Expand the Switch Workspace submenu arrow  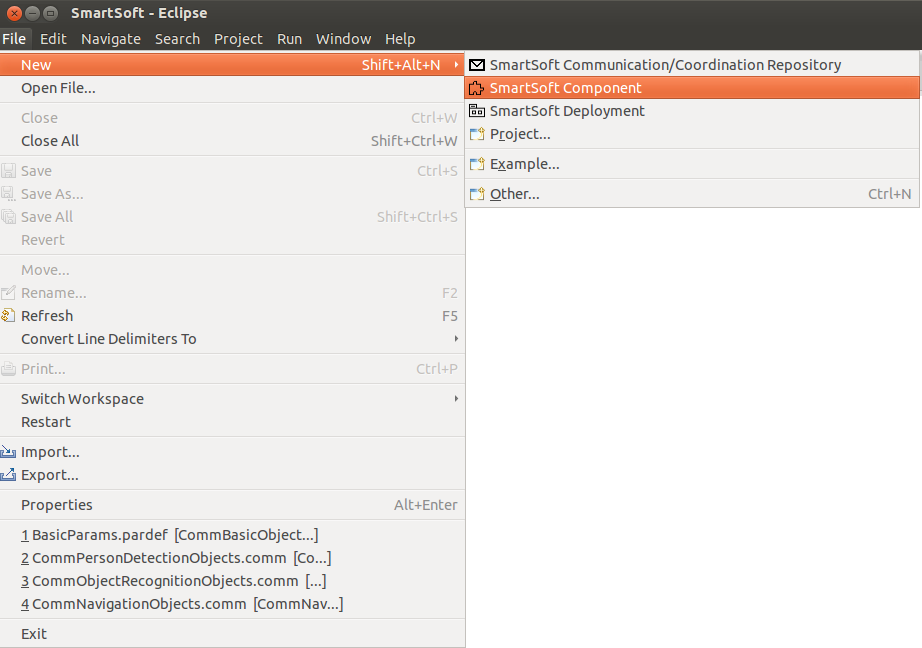(456, 399)
